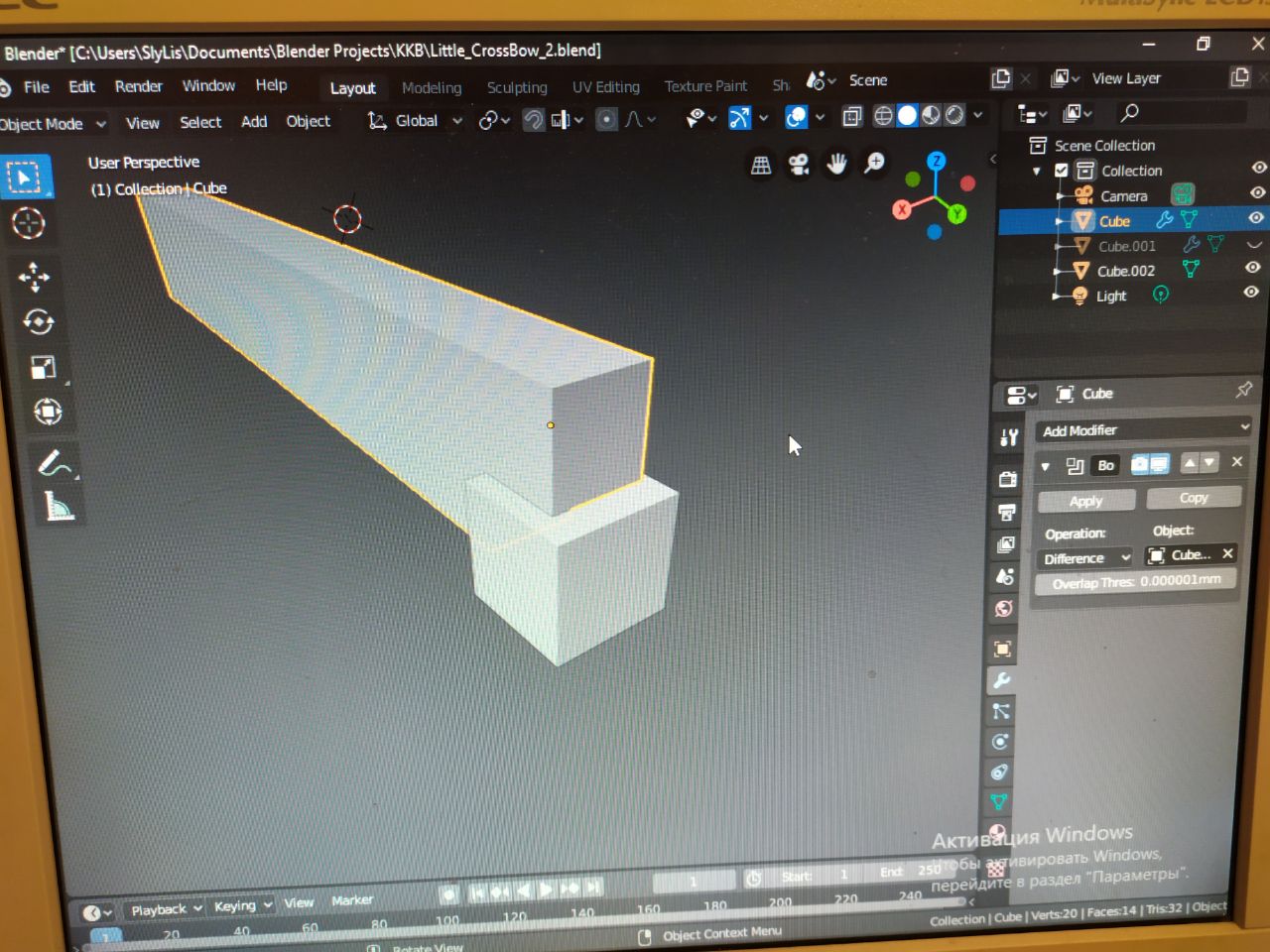
Task: Select the Move tool
Action: coord(34,277)
